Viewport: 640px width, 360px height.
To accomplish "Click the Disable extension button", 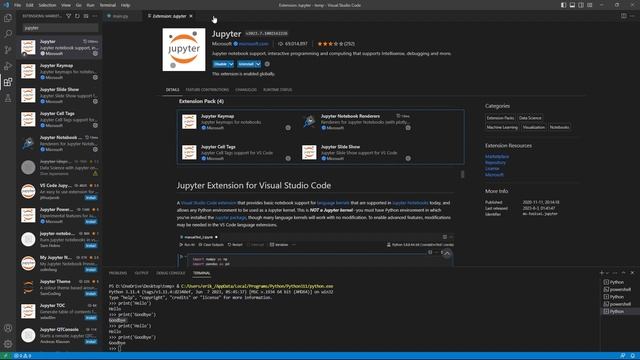I will [220, 64].
